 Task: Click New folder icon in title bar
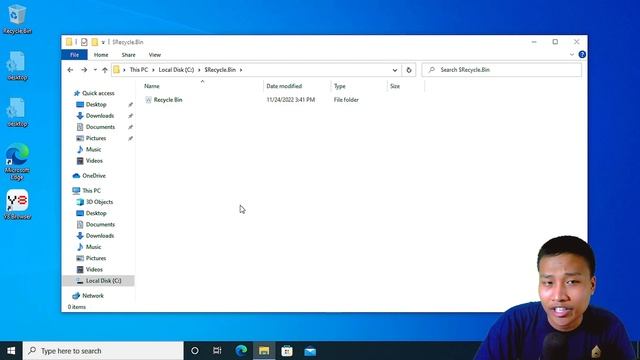[x=95, y=42]
